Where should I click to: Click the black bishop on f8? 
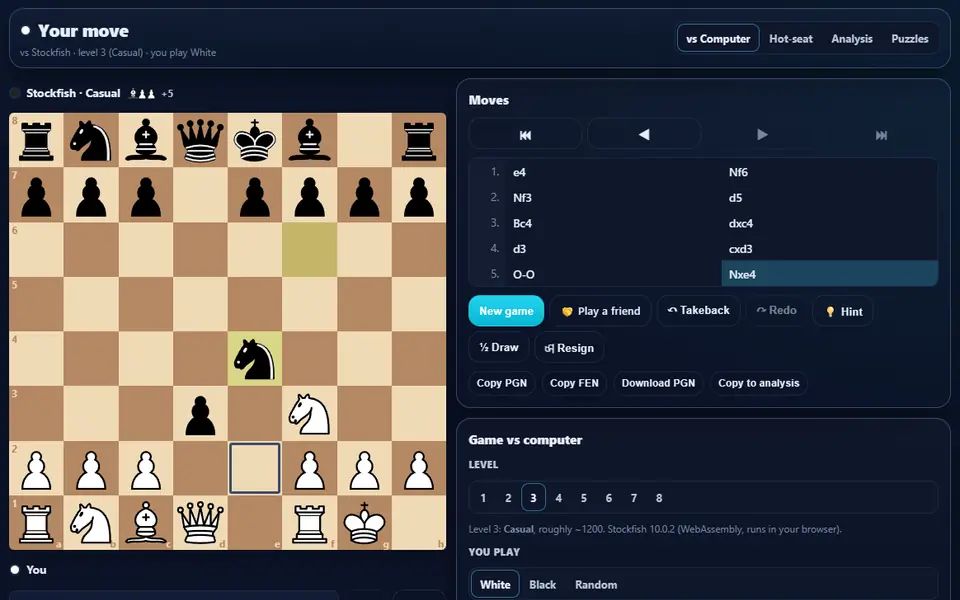click(x=309, y=140)
